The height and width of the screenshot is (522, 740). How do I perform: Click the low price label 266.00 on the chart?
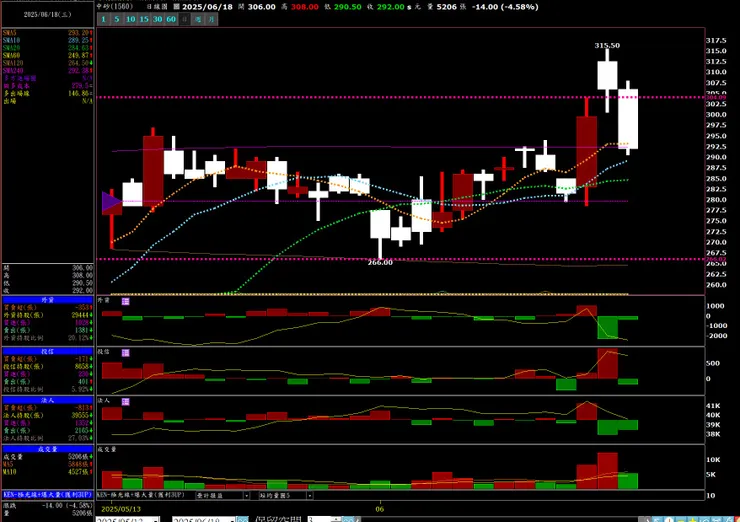380,262
